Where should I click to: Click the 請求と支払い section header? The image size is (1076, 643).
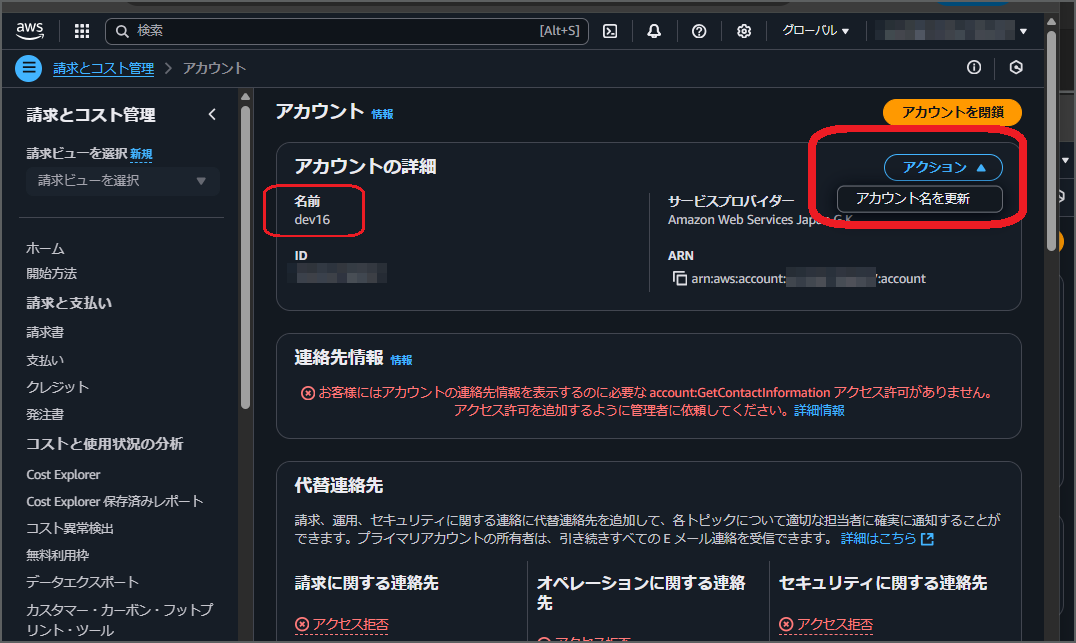point(69,303)
